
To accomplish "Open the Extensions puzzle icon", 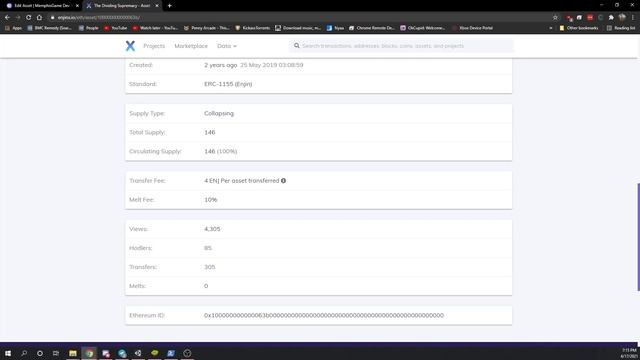I will 611,18.
